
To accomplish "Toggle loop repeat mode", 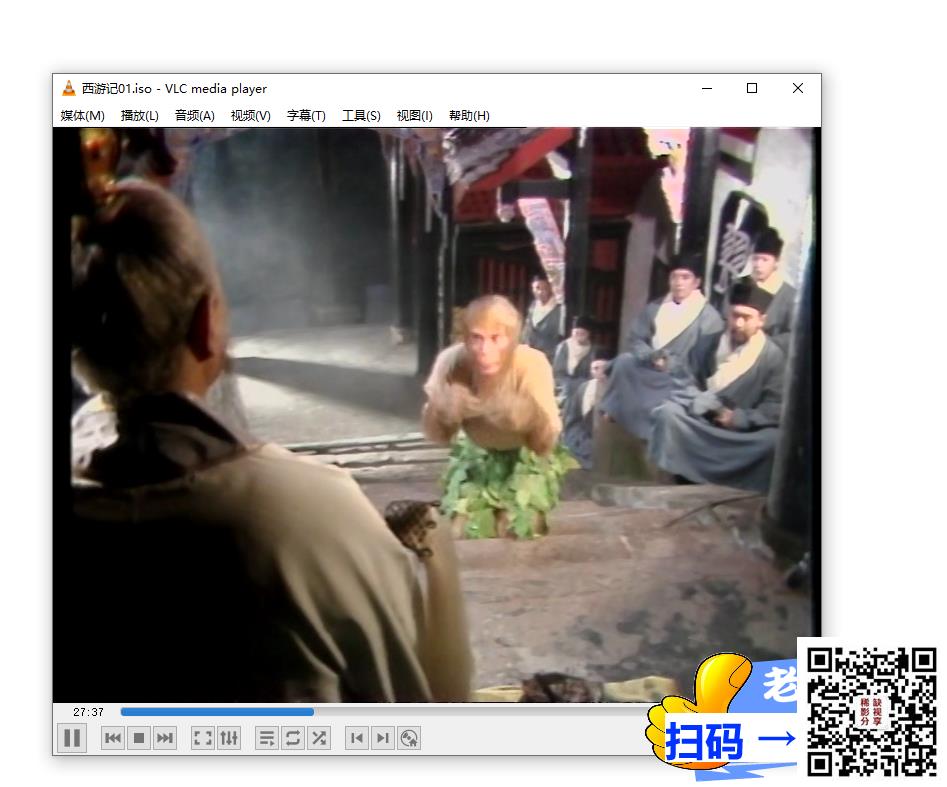I will click(293, 738).
